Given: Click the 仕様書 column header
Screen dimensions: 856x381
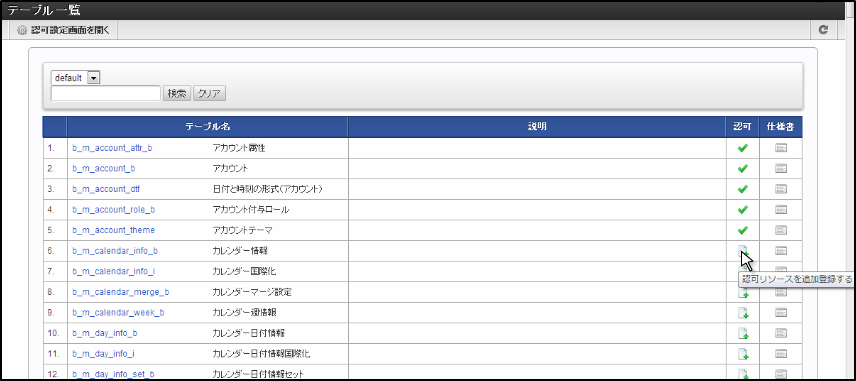Looking at the screenshot, I should click(781, 127).
